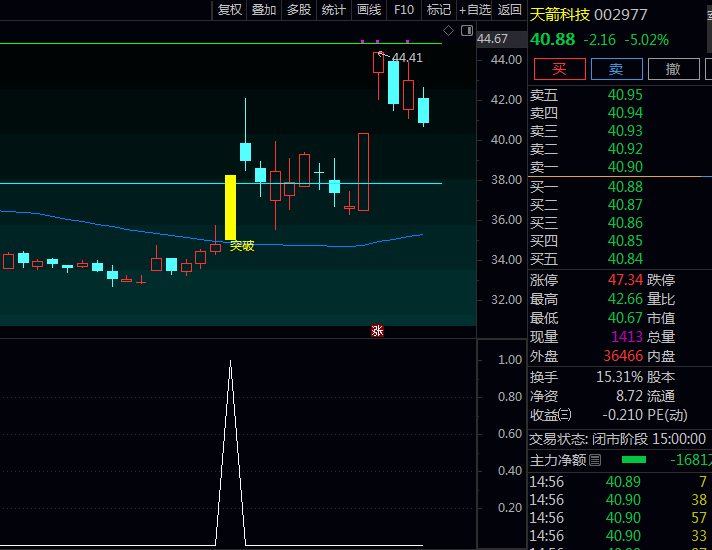Click the 14:56 trade with volume 33
712x550 pixels.
pyautogui.click(x=618, y=535)
